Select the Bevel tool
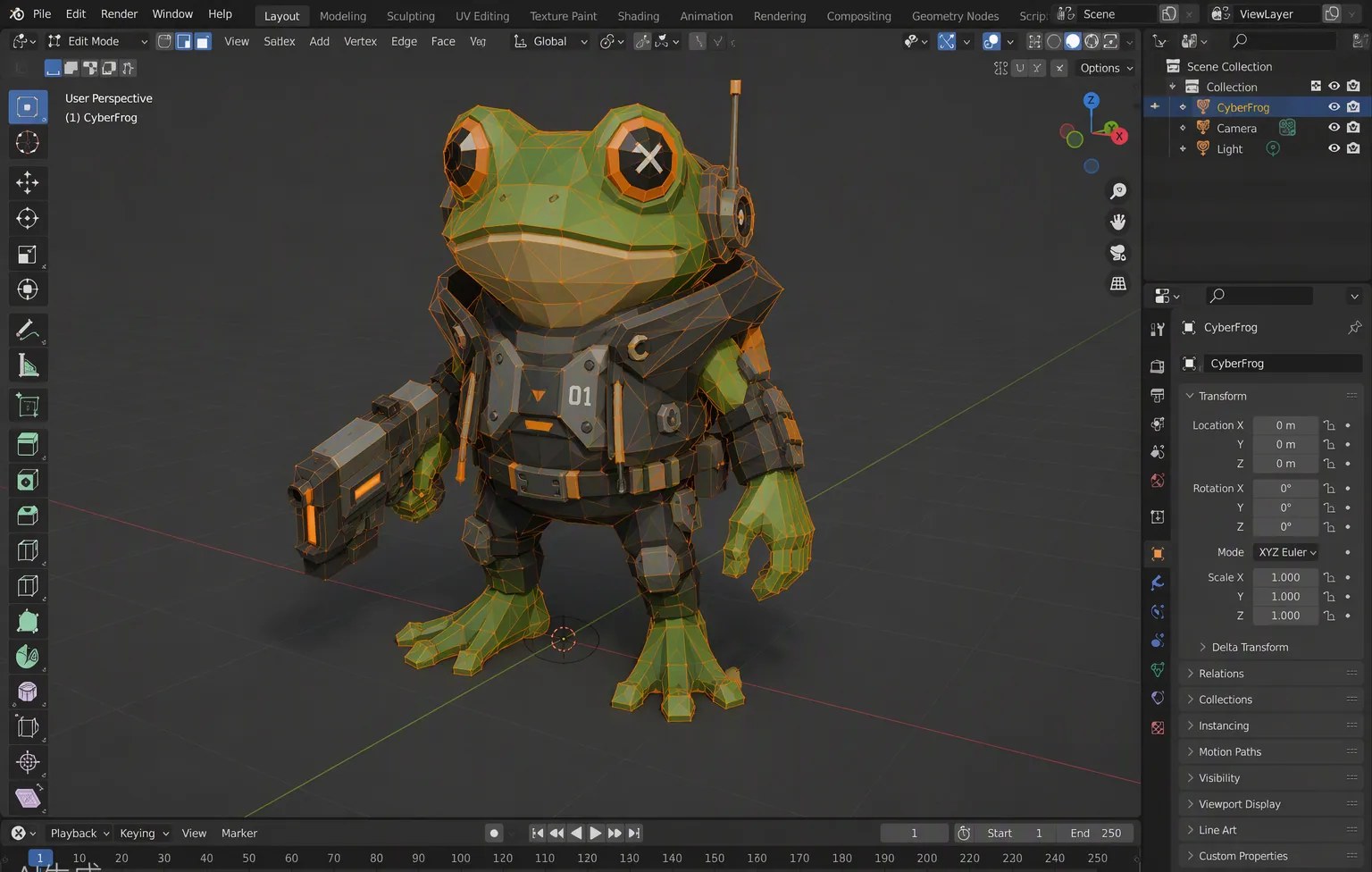This screenshot has width=1372, height=872. pos(28,516)
